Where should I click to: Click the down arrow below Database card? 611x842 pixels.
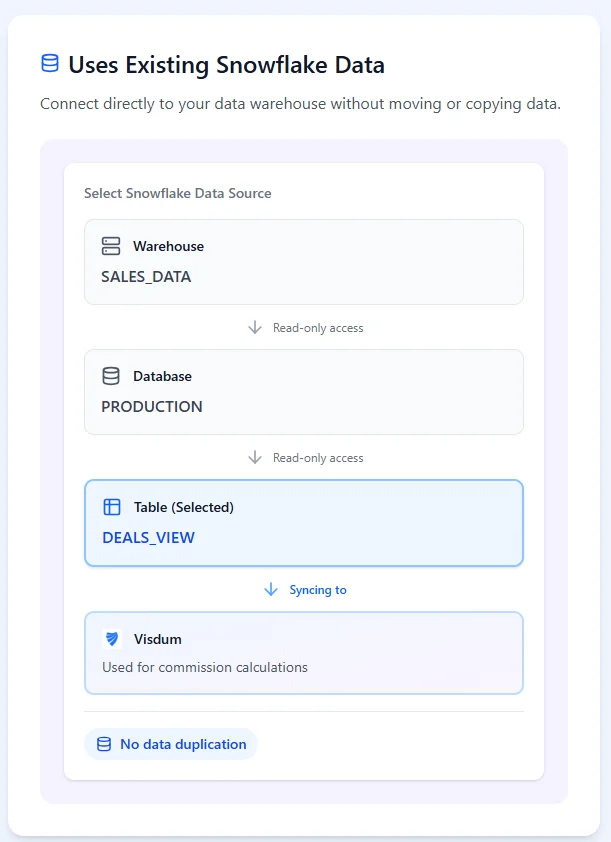pyautogui.click(x=255, y=458)
